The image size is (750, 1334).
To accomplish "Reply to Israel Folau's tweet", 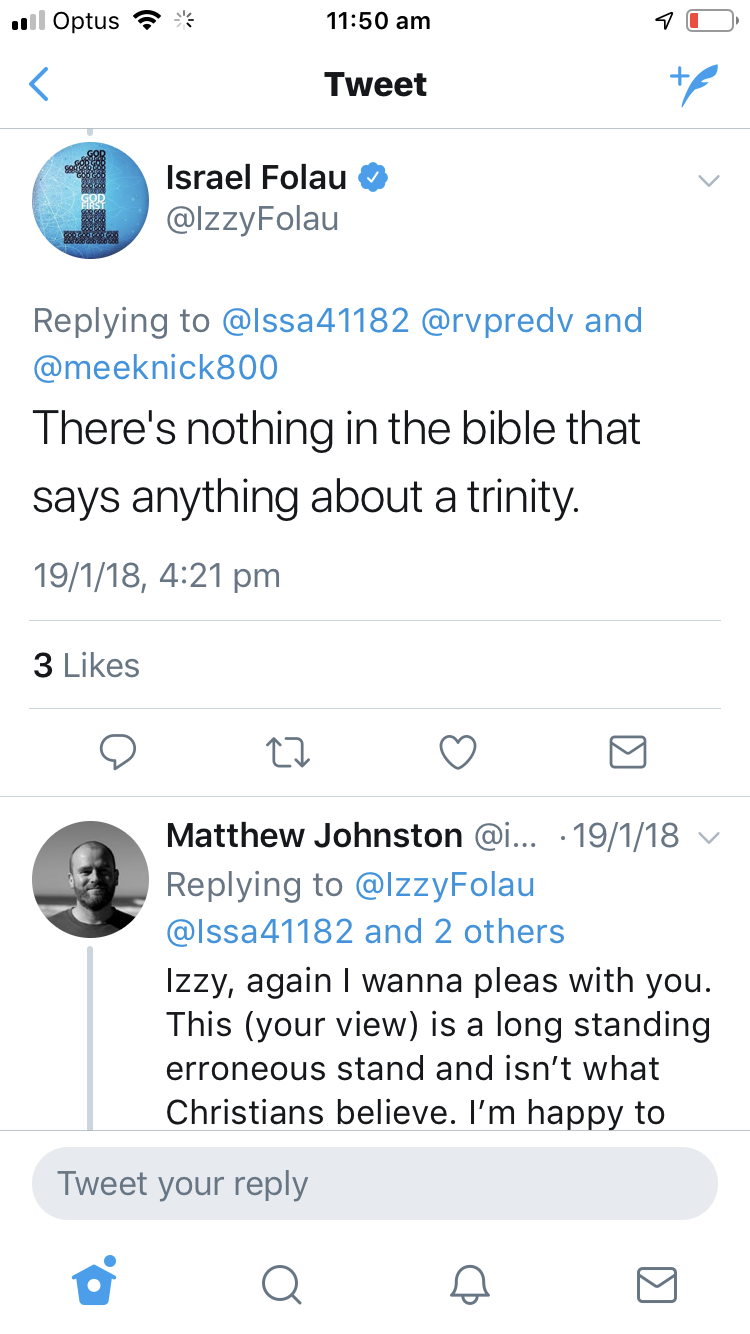I will 118,751.
